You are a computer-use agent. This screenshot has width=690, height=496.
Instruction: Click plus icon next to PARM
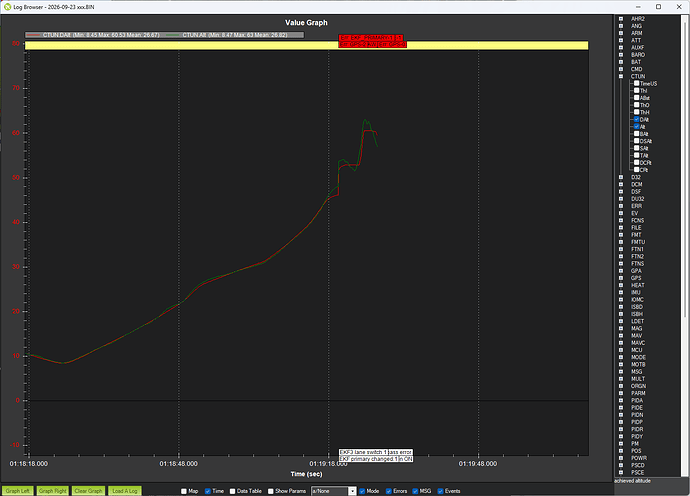coord(621,393)
